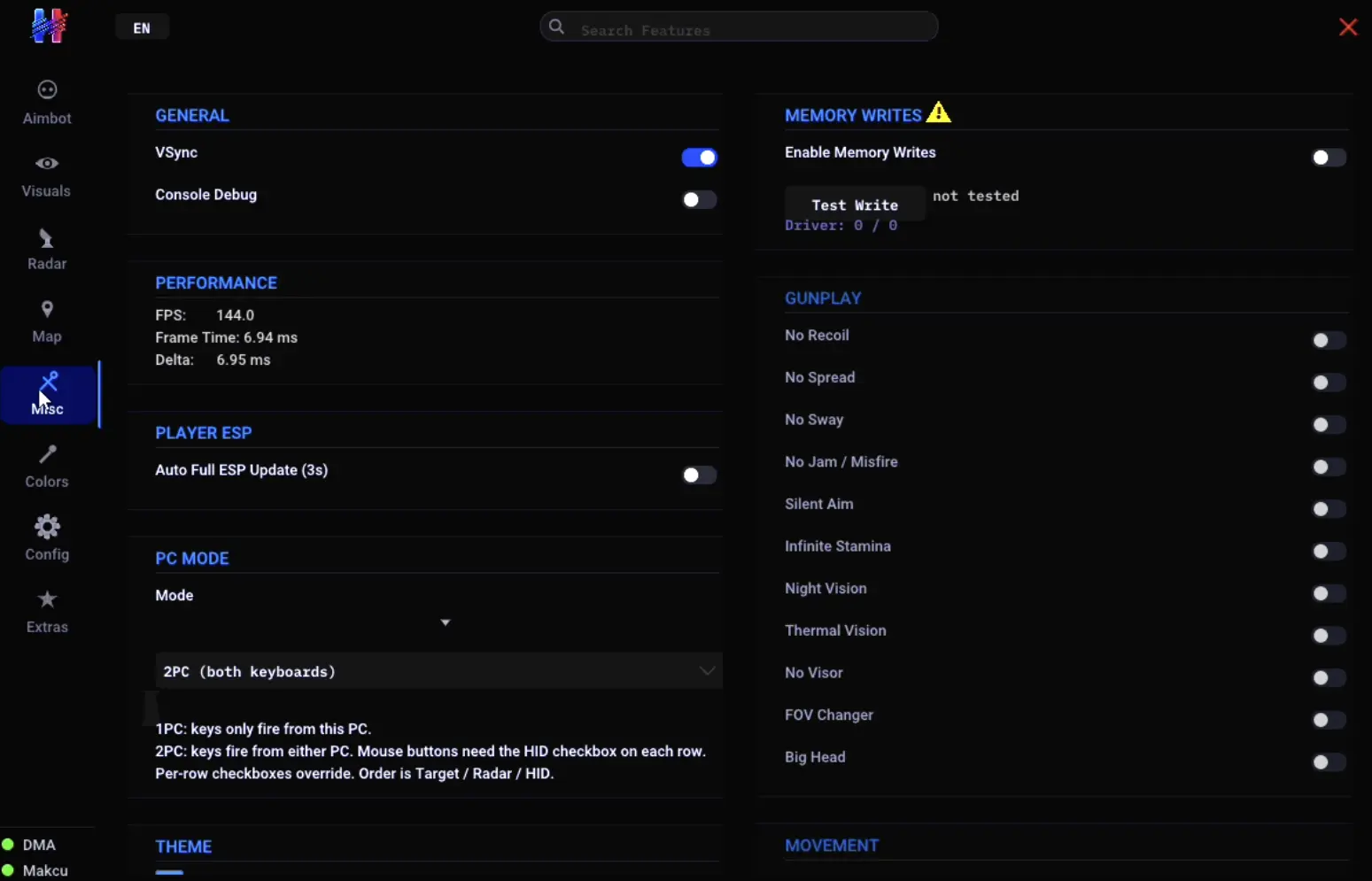Click the magnifier icon in search bar

coord(556,27)
